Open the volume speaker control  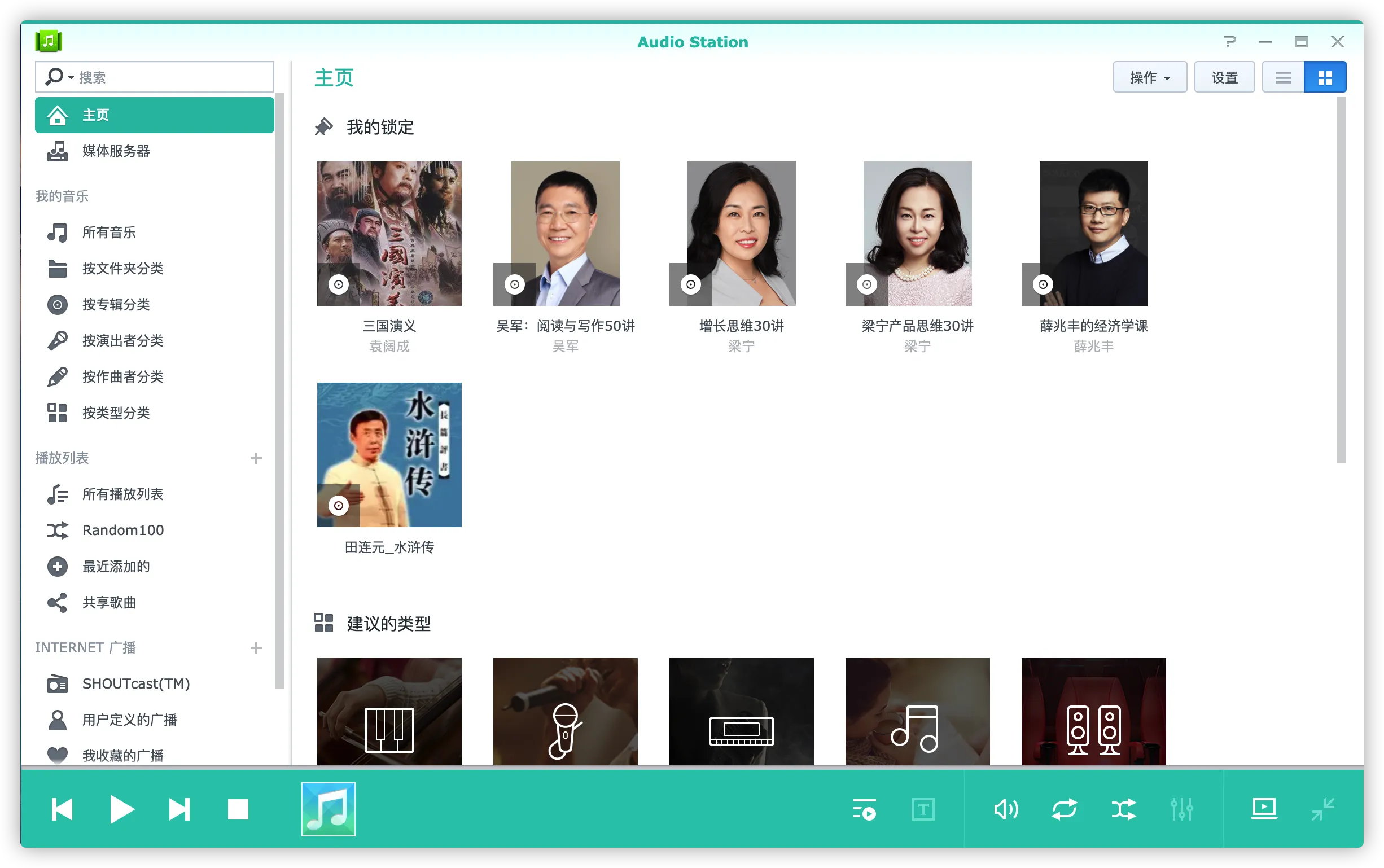1006,809
